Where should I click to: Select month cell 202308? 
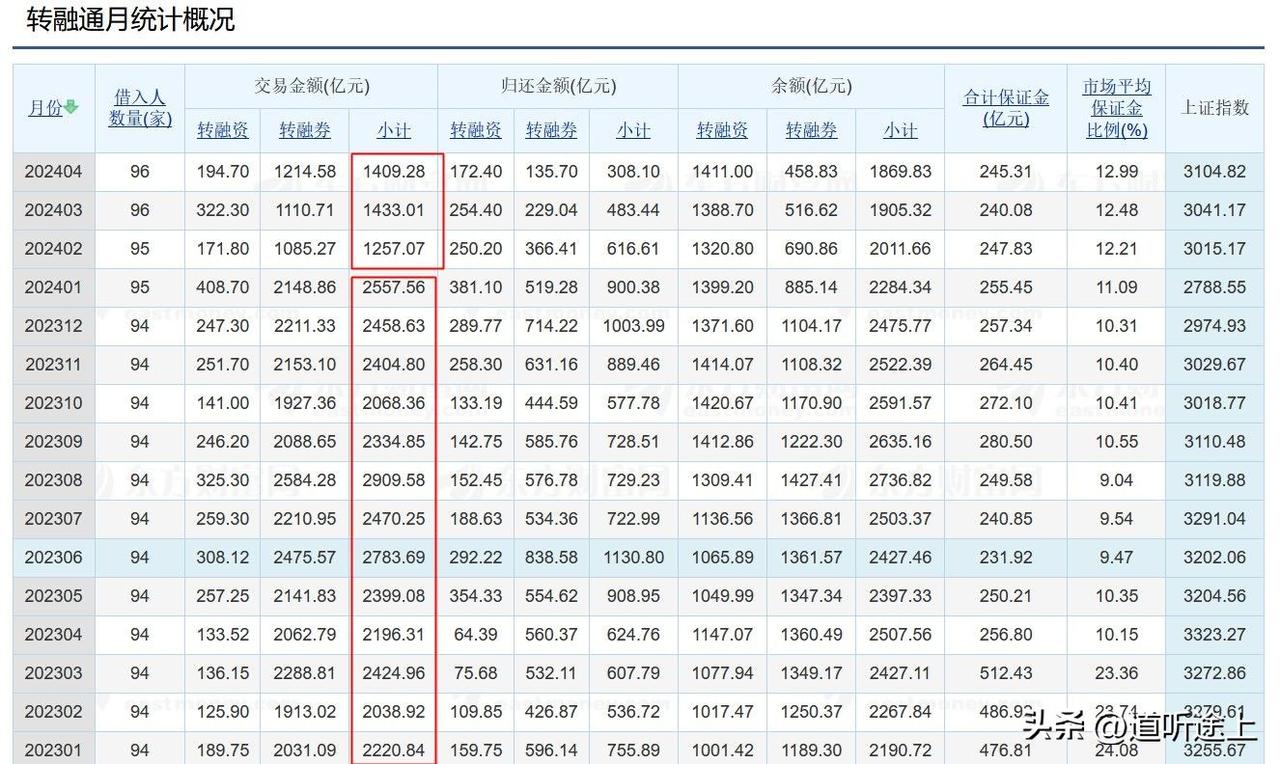(54, 480)
